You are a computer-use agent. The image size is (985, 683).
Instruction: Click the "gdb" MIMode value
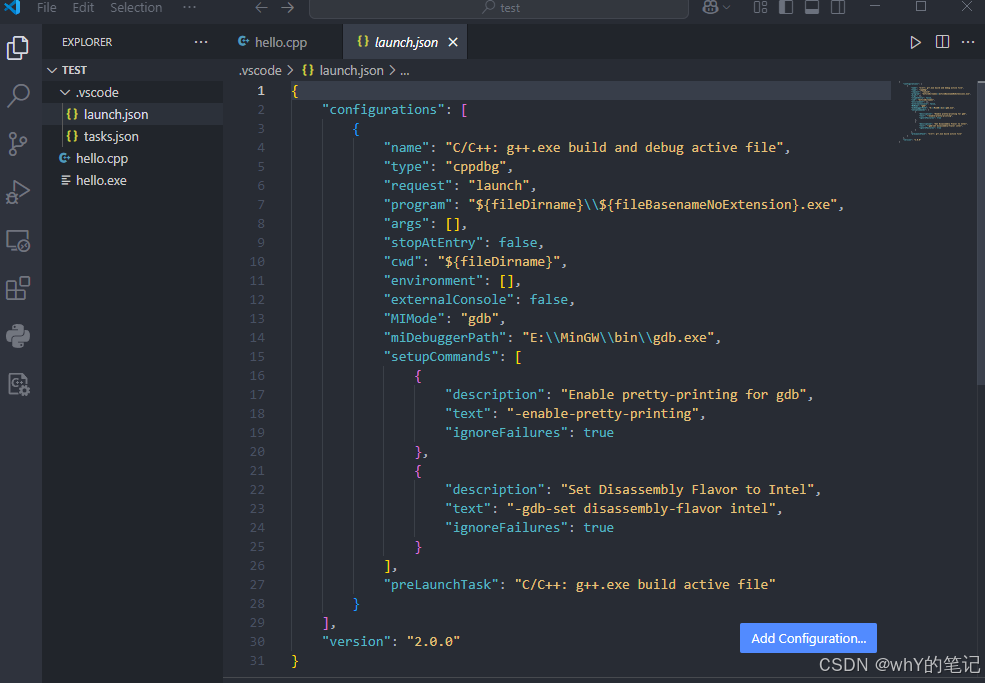coord(479,319)
